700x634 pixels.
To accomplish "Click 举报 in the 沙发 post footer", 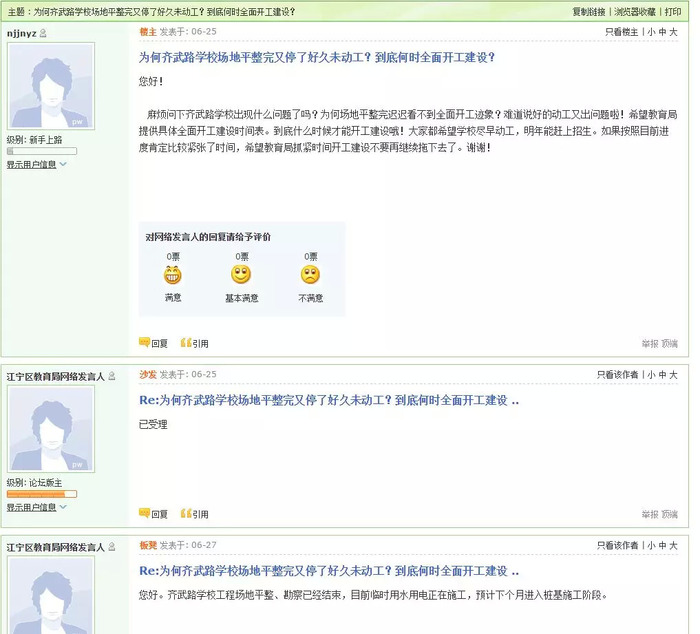I will 650,514.
